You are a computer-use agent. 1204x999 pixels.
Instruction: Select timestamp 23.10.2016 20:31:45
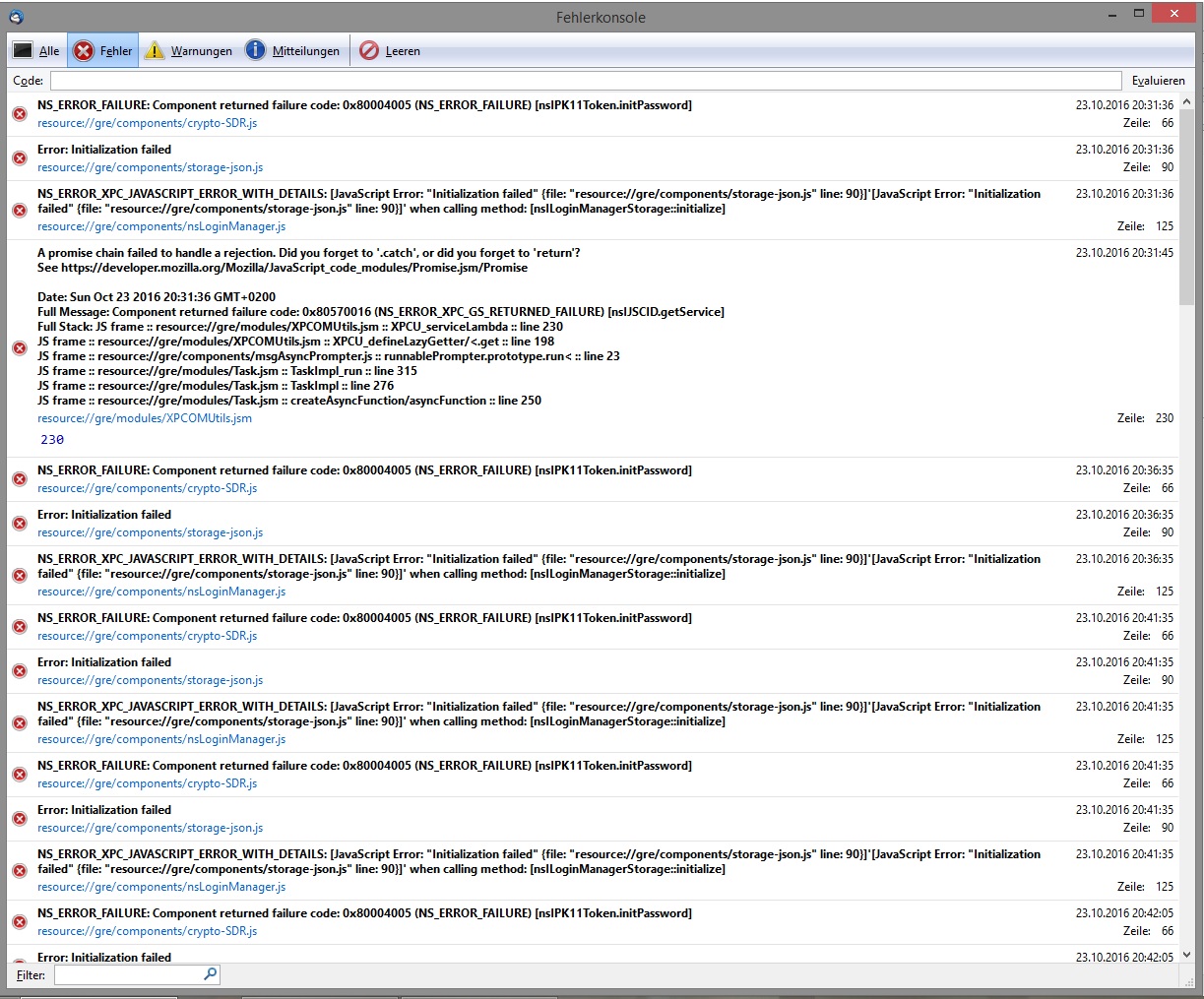1124,253
